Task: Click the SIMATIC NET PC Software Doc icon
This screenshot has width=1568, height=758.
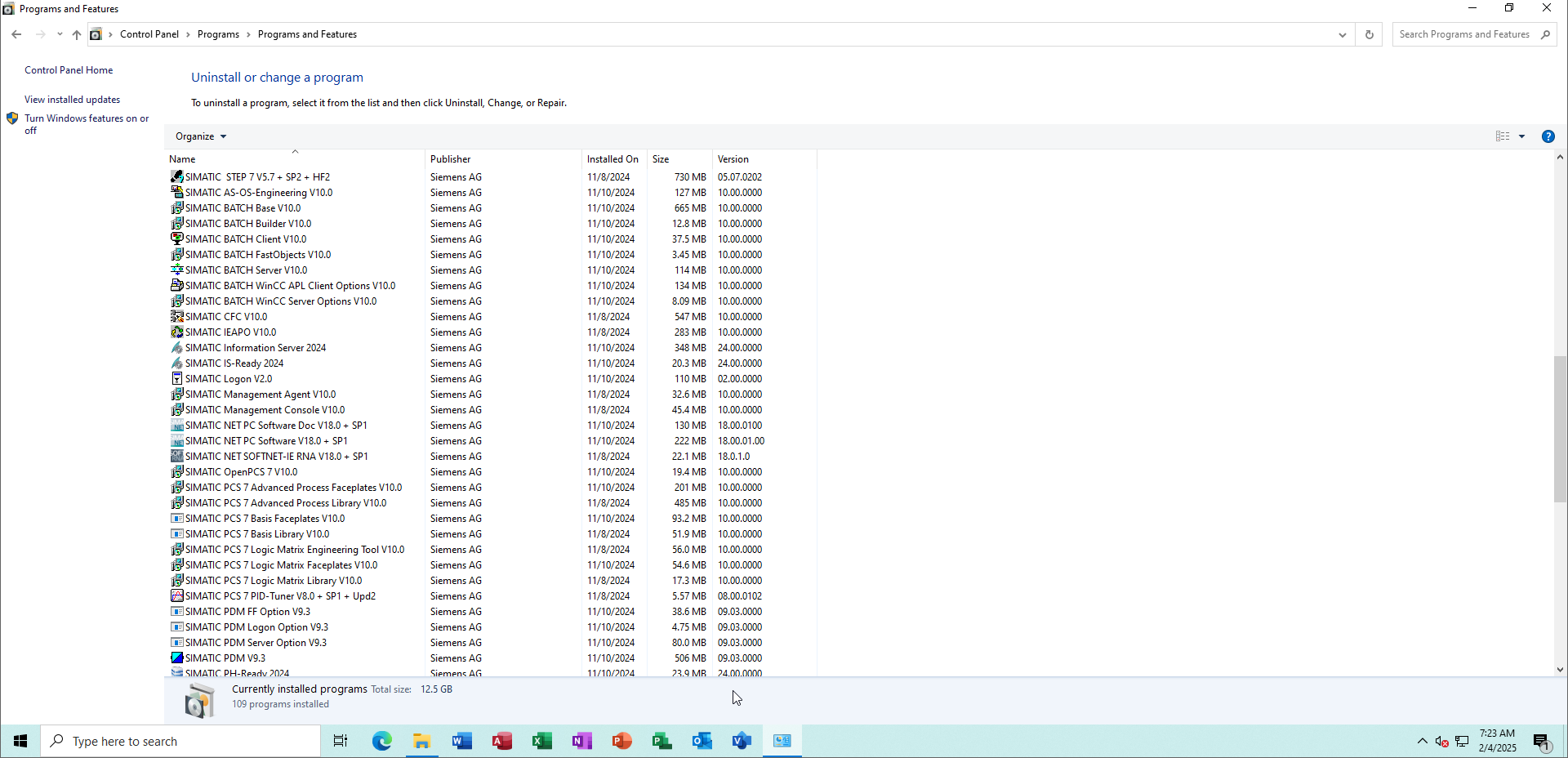Action: click(x=177, y=425)
